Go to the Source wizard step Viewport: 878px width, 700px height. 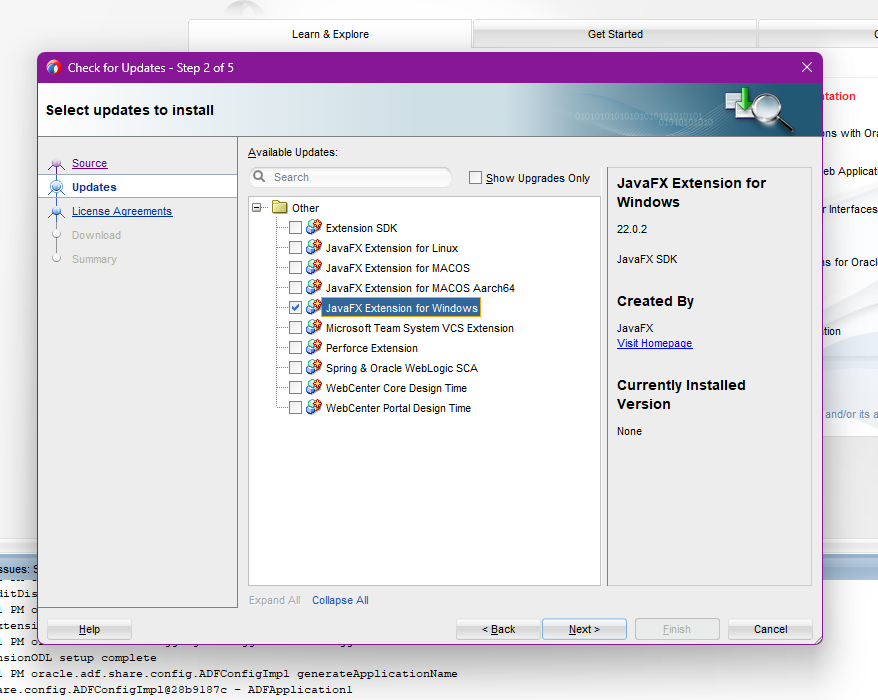(89, 163)
